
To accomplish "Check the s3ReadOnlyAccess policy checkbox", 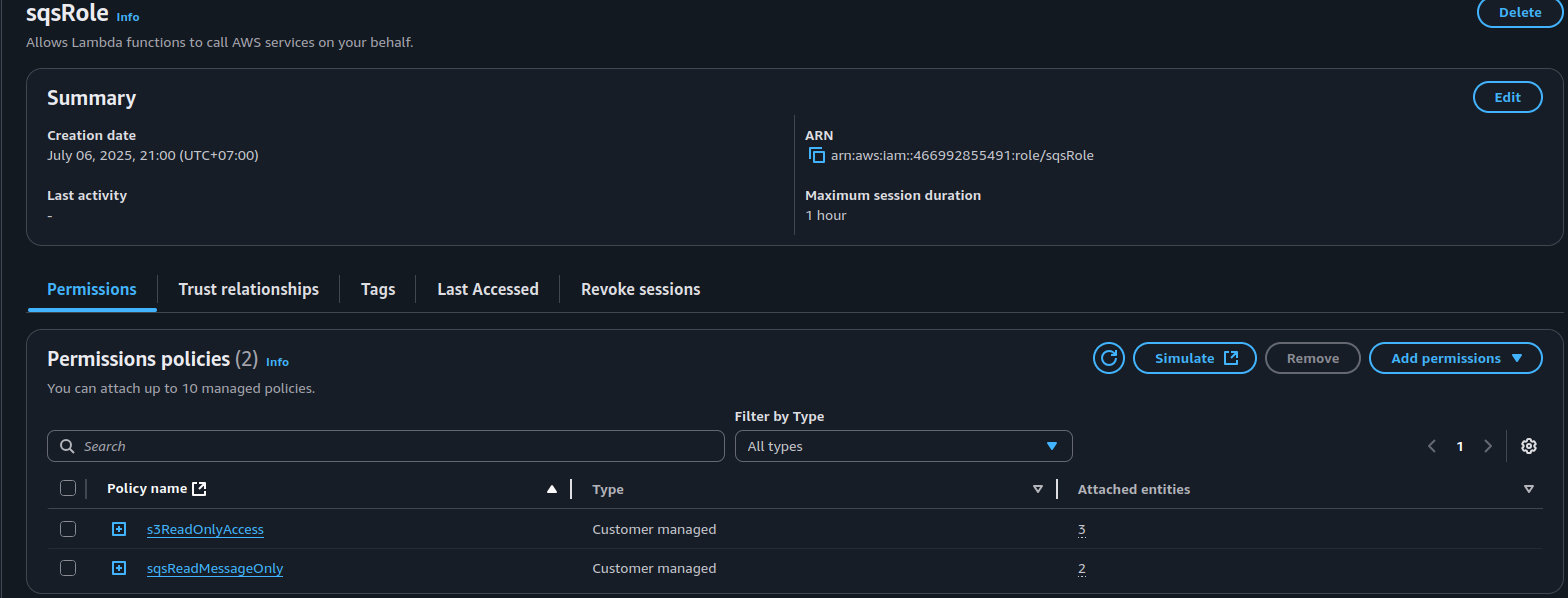I will pos(68,529).
